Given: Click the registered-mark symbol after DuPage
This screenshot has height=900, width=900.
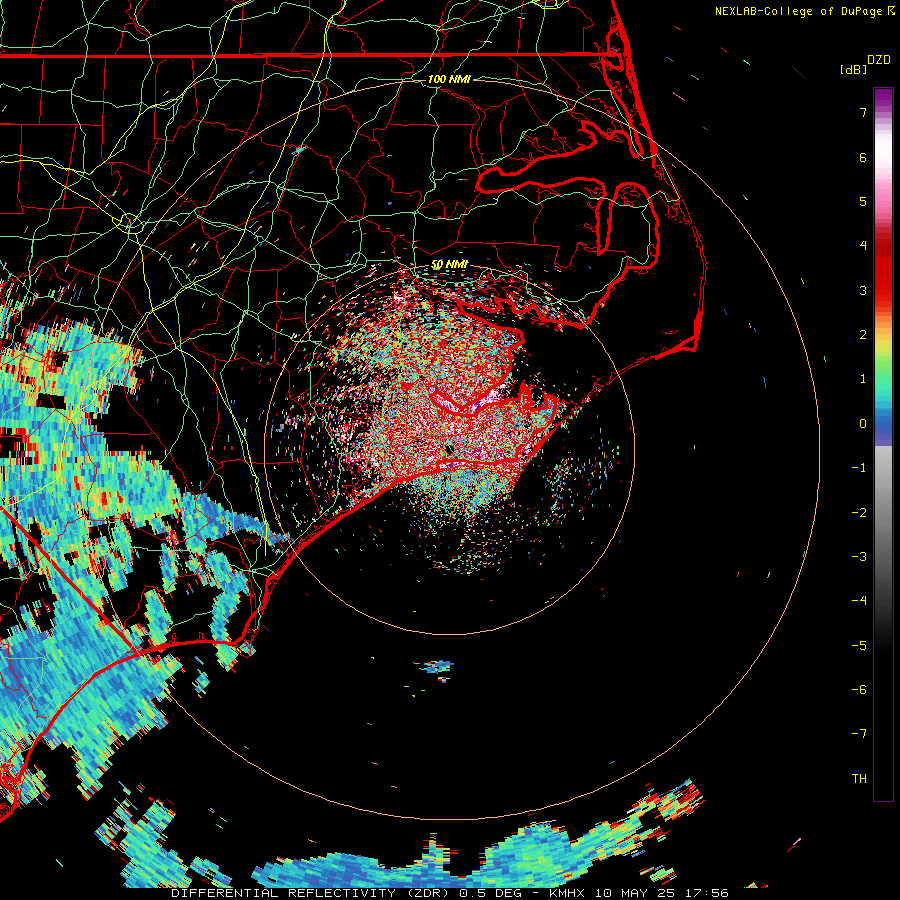Looking at the screenshot, I should [x=891, y=11].
